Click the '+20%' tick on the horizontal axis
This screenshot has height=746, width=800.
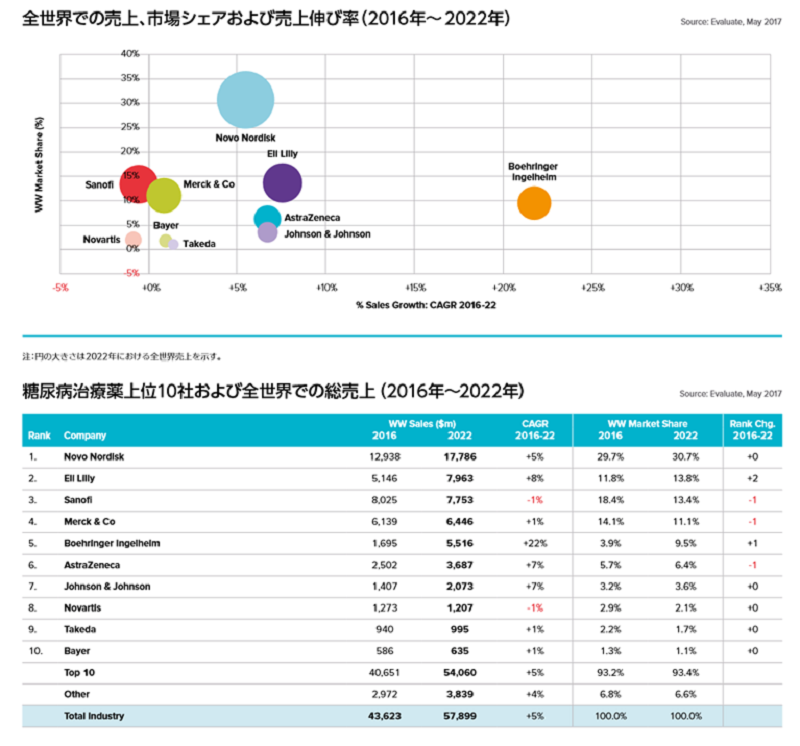504,288
